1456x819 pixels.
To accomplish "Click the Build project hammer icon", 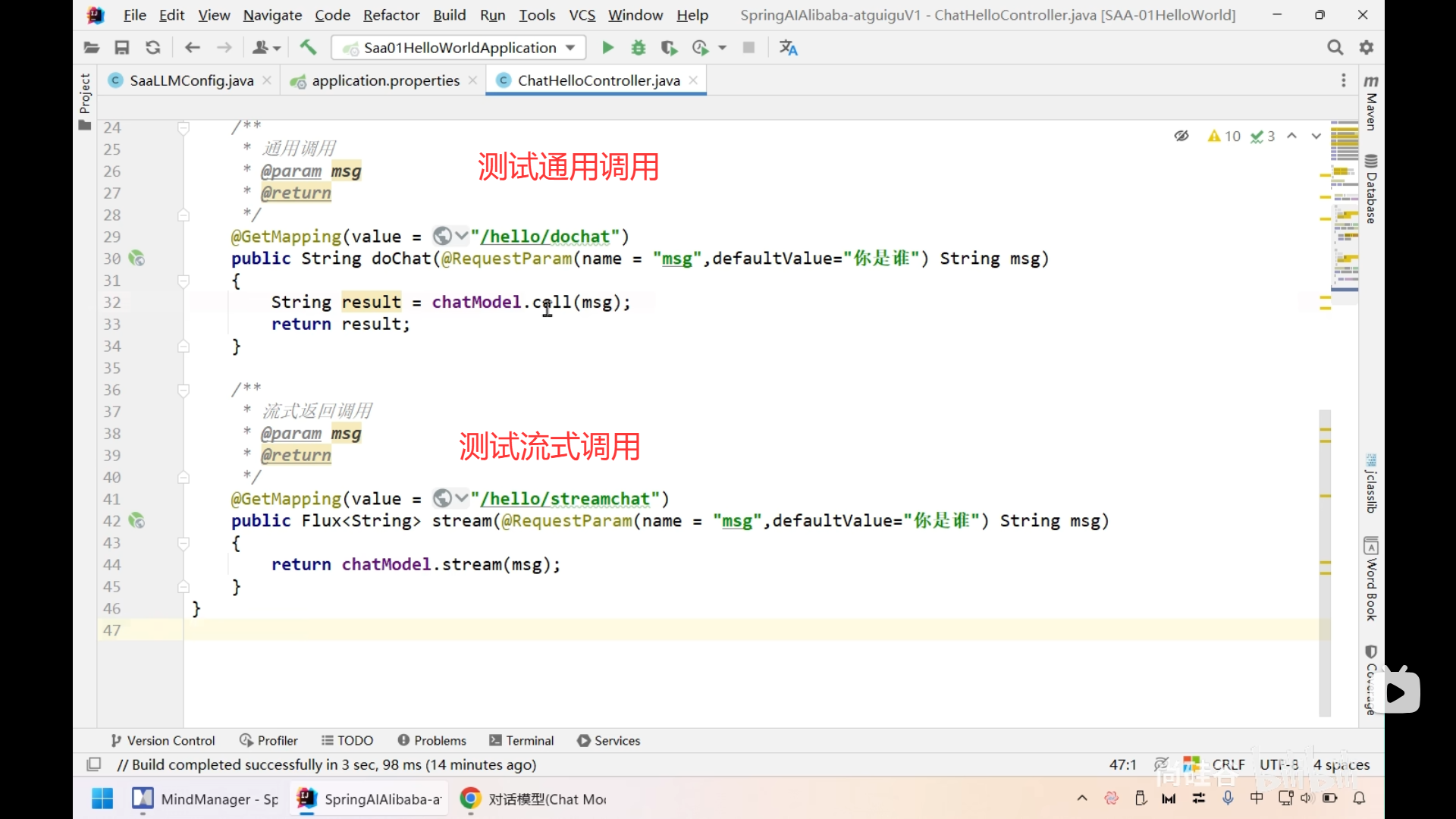I will [x=308, y=48].
